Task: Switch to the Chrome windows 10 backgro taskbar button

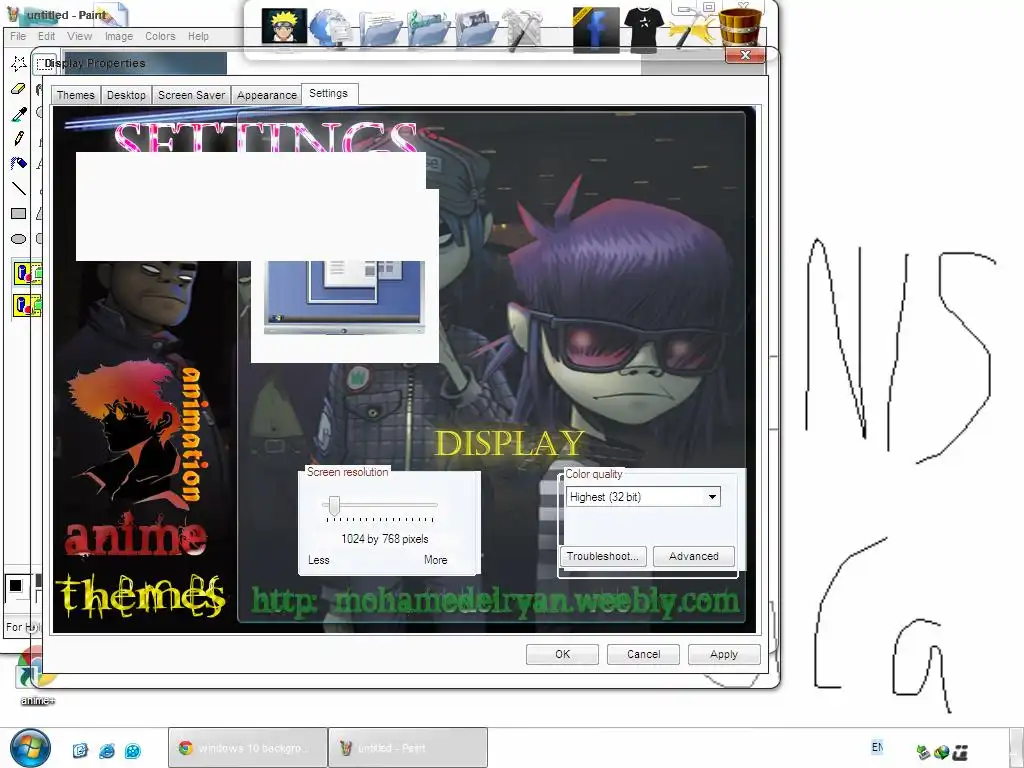Action: [248, 748]
